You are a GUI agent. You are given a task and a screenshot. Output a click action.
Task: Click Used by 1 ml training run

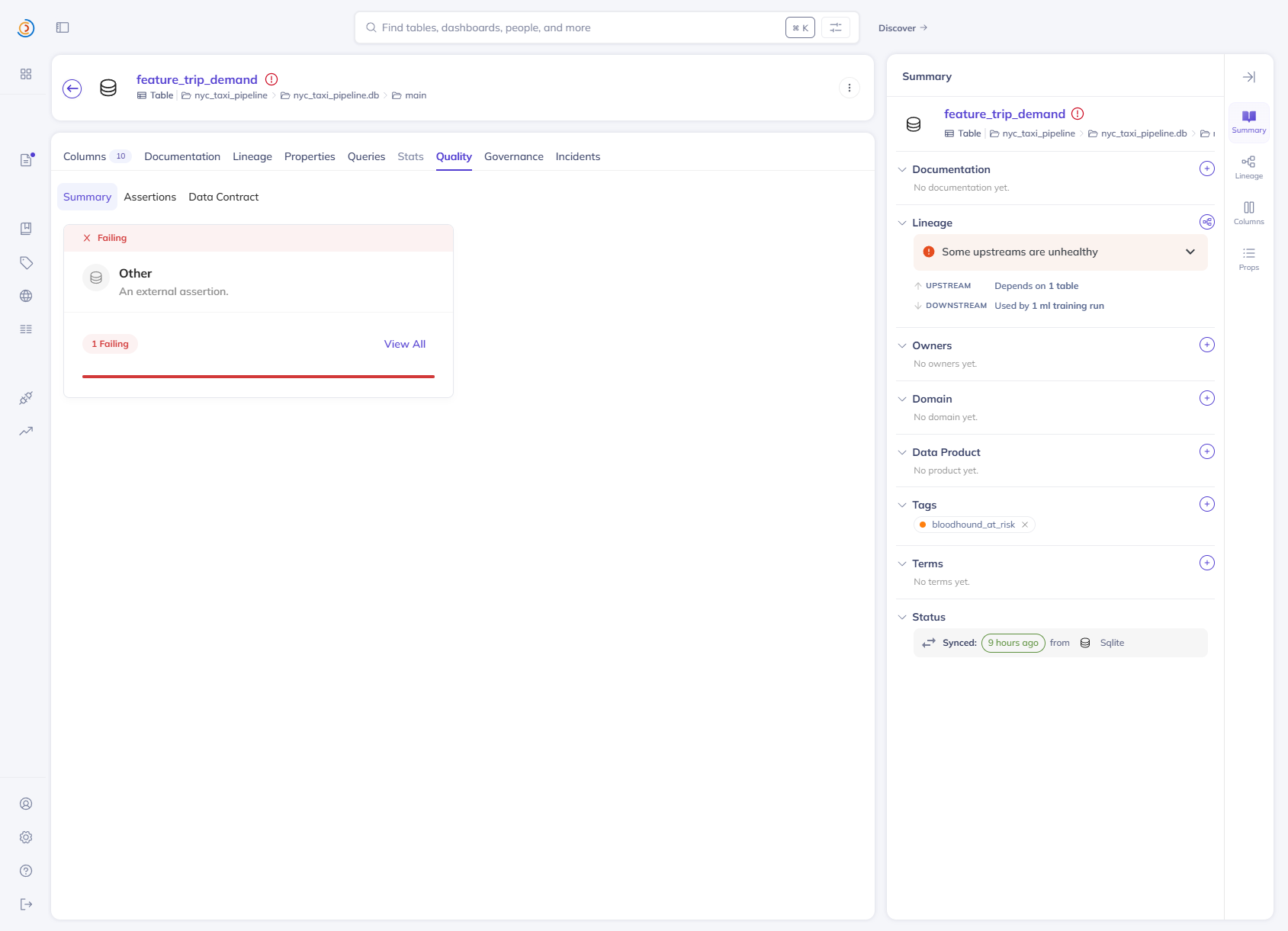point(1049,306)
